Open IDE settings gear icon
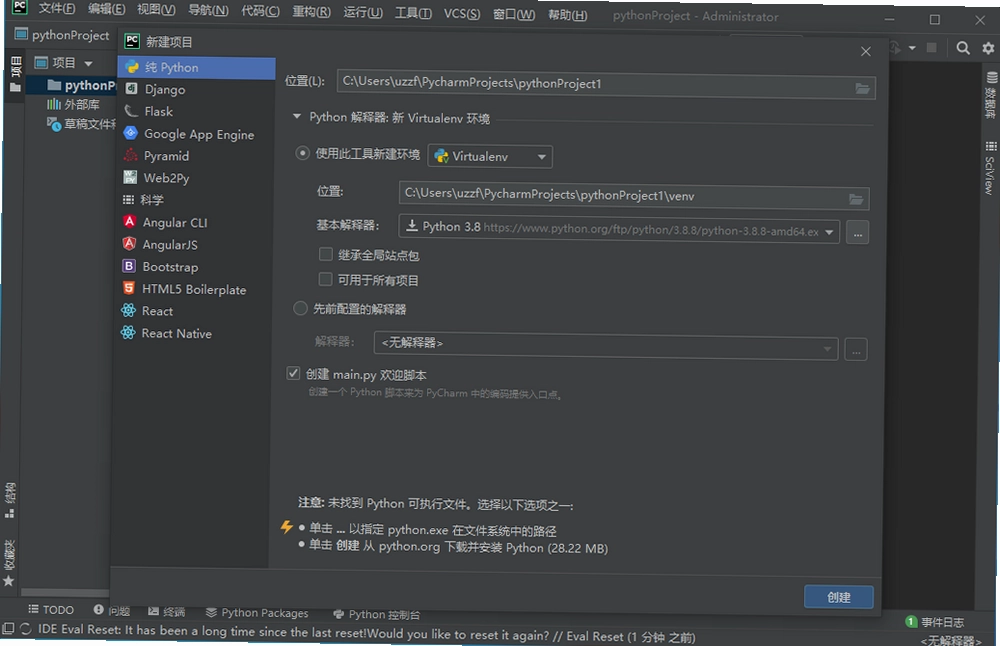The width and height of the screenshot is (1000, 646). [988, 48]
